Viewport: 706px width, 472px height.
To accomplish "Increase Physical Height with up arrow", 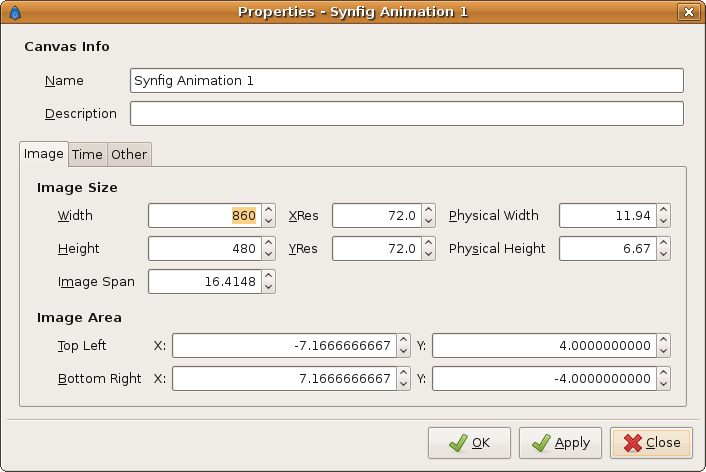I will point(663,243).
